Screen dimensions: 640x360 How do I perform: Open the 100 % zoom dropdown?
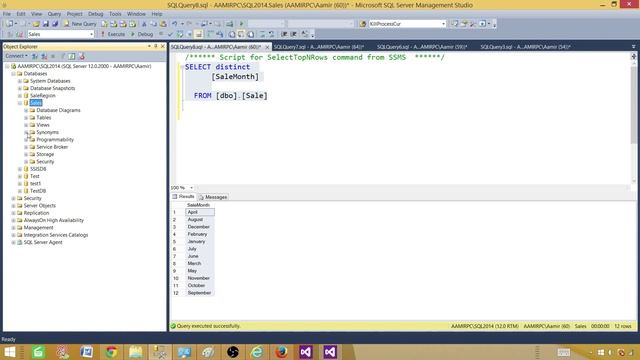tap(192, 188)
